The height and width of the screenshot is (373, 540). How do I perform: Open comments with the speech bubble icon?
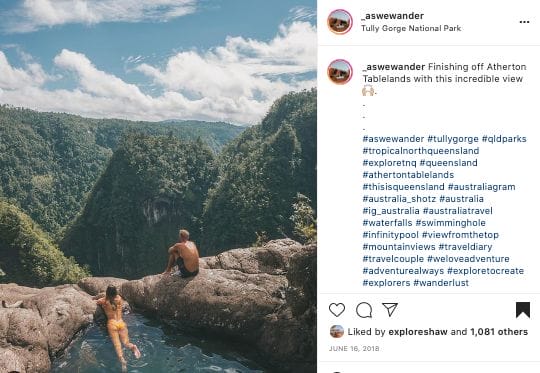pyautogui.click(x=364, y=310)
